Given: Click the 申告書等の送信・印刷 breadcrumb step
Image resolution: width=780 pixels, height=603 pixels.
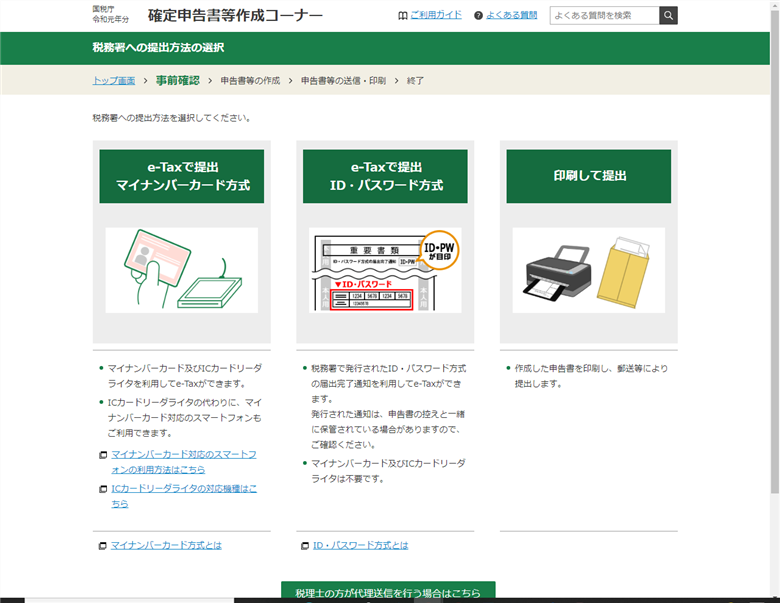Looking at the screenshot, I should point(343,81).
